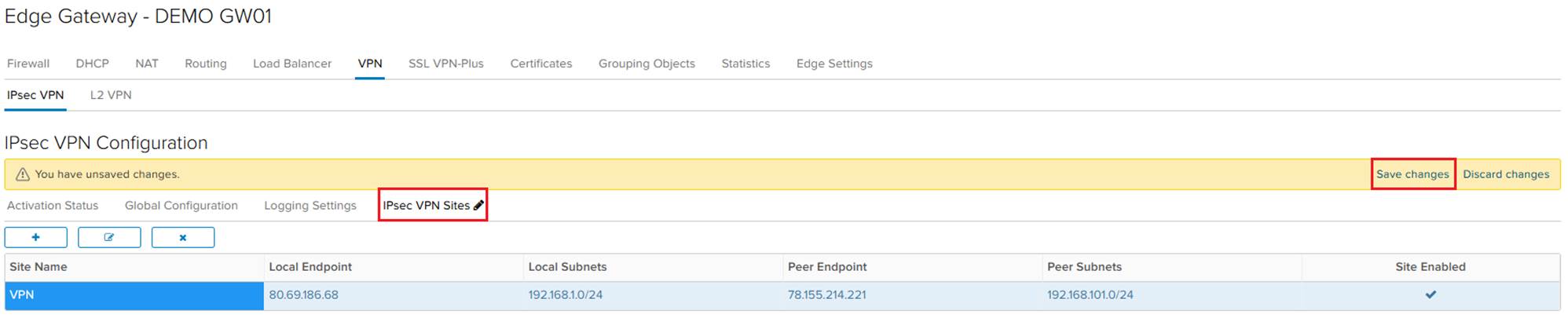Switch to the NAT tab
This screenshot has height=318, width=1568.
tap(147, 64)
